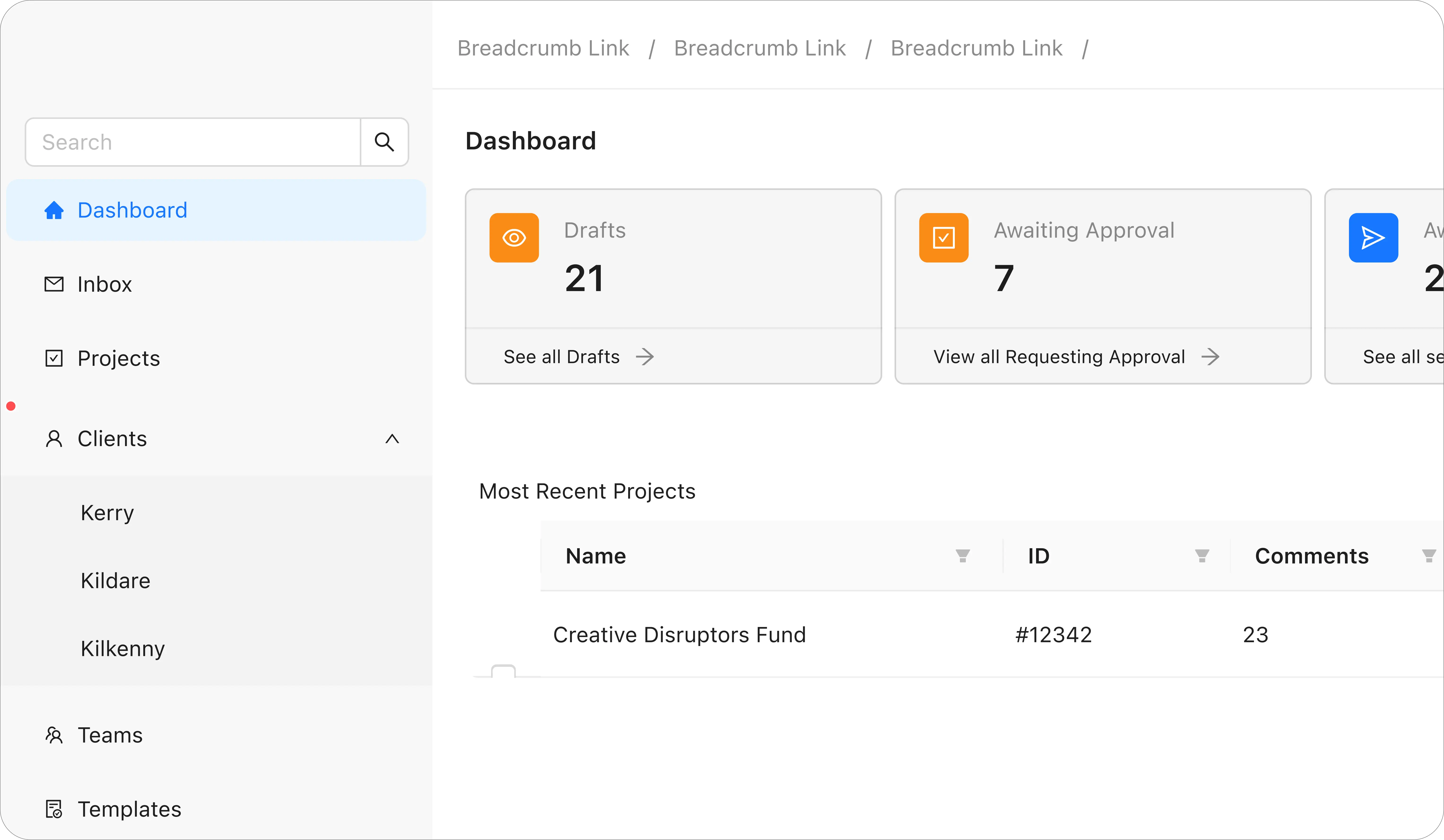The height and width of the screenshot is (840, 1444).
Task: Click the arrow next to See all Drafts
Action: coord(645,357)
